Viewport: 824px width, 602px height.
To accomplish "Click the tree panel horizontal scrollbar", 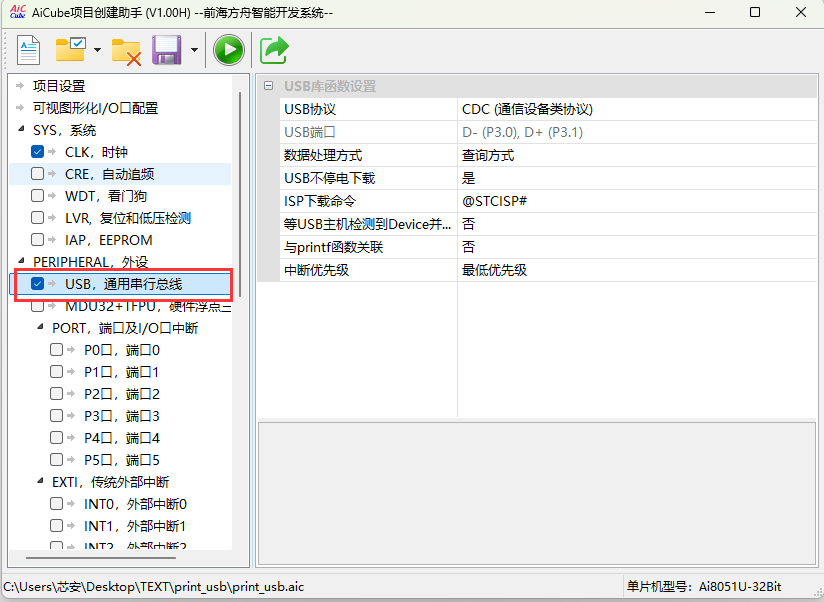I will point(100,558).
